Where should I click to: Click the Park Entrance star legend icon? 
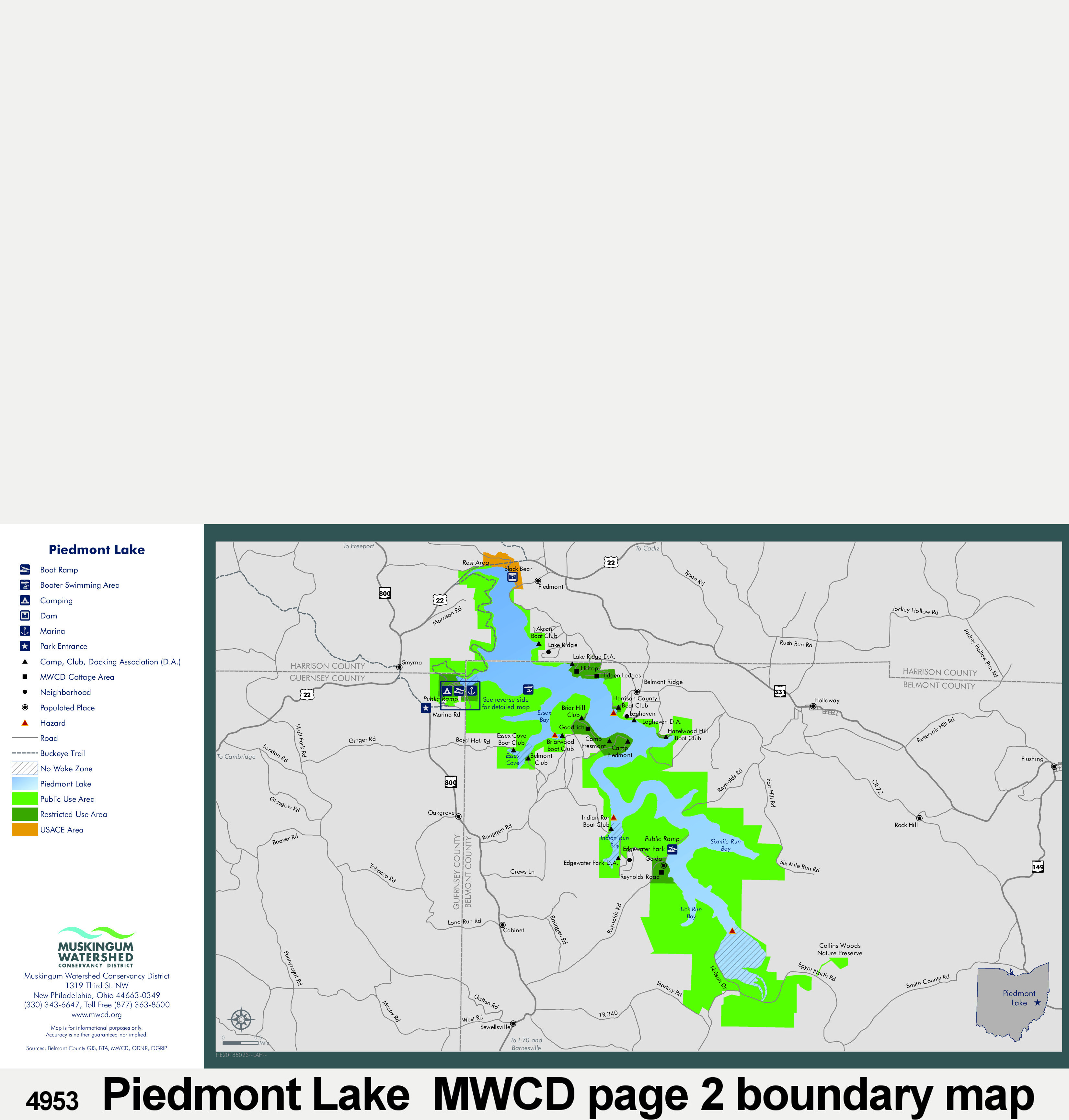[x=25, y=646]
